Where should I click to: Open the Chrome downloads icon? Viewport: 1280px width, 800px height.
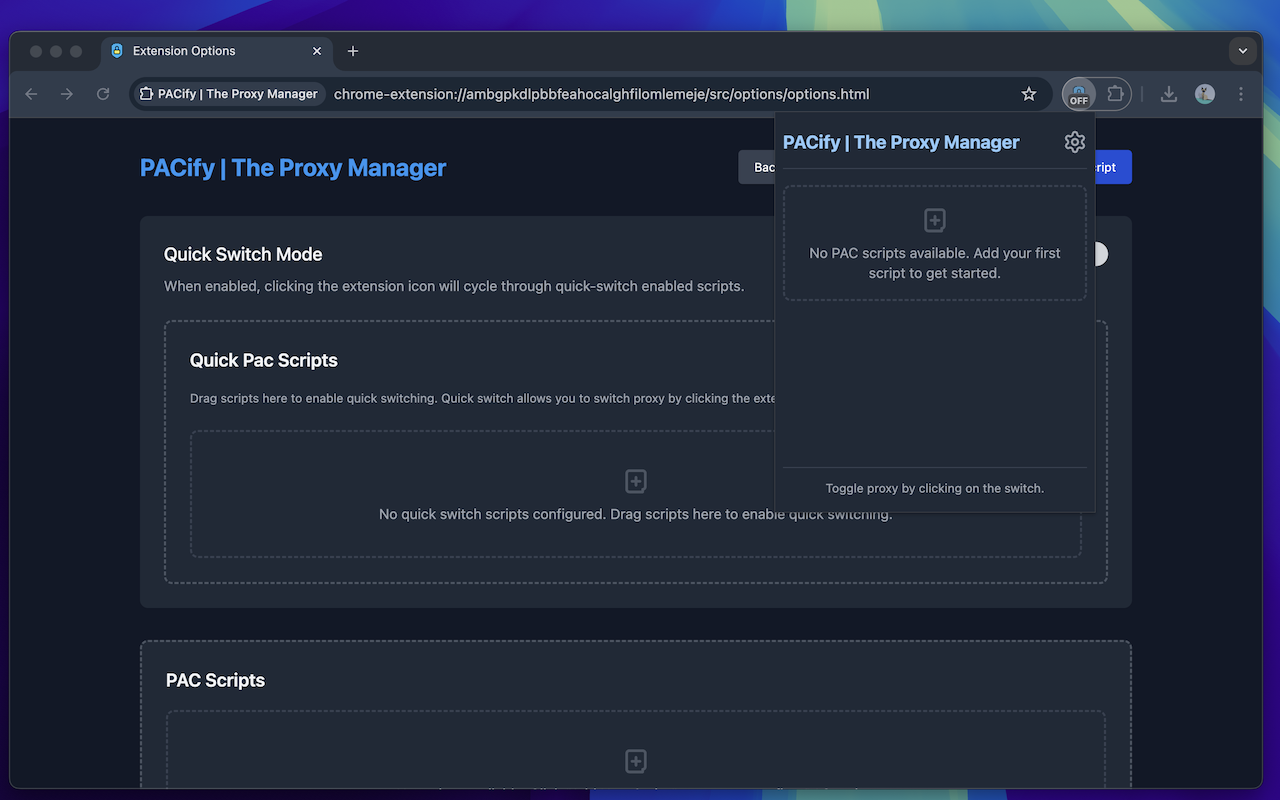coord(1168,94)
